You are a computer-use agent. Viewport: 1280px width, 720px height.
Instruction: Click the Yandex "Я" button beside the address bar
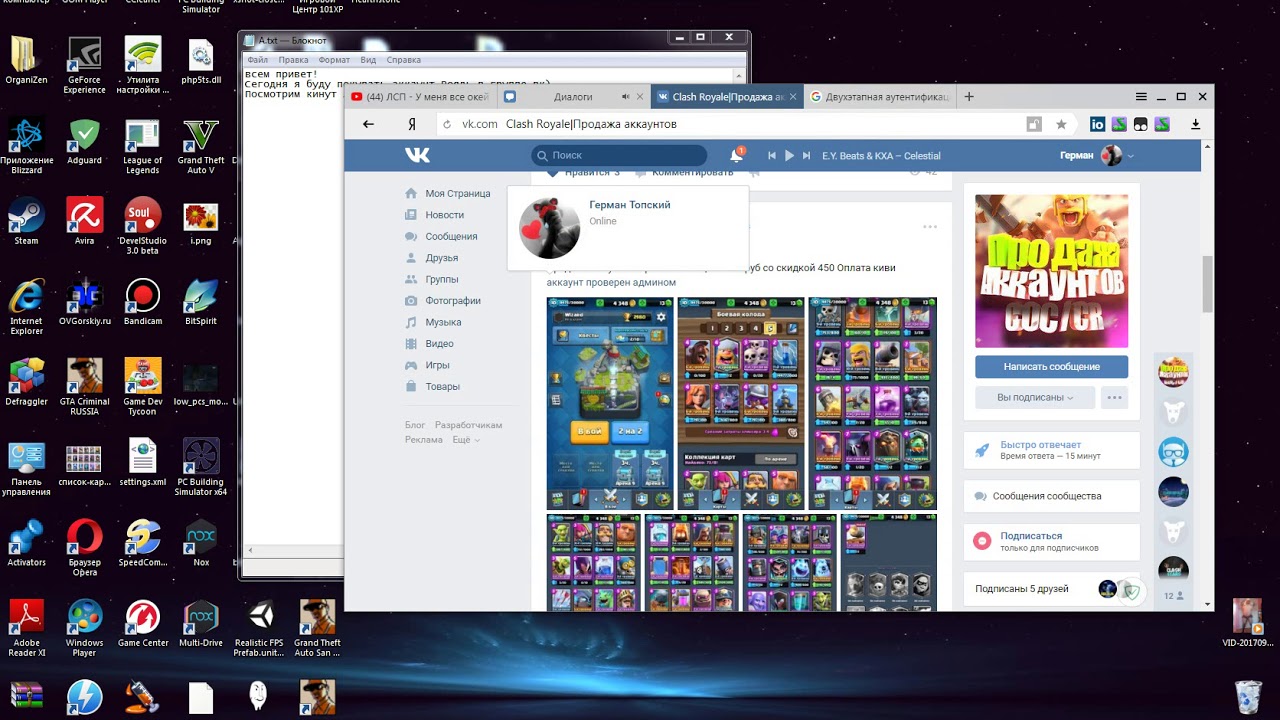coord(412,124)
